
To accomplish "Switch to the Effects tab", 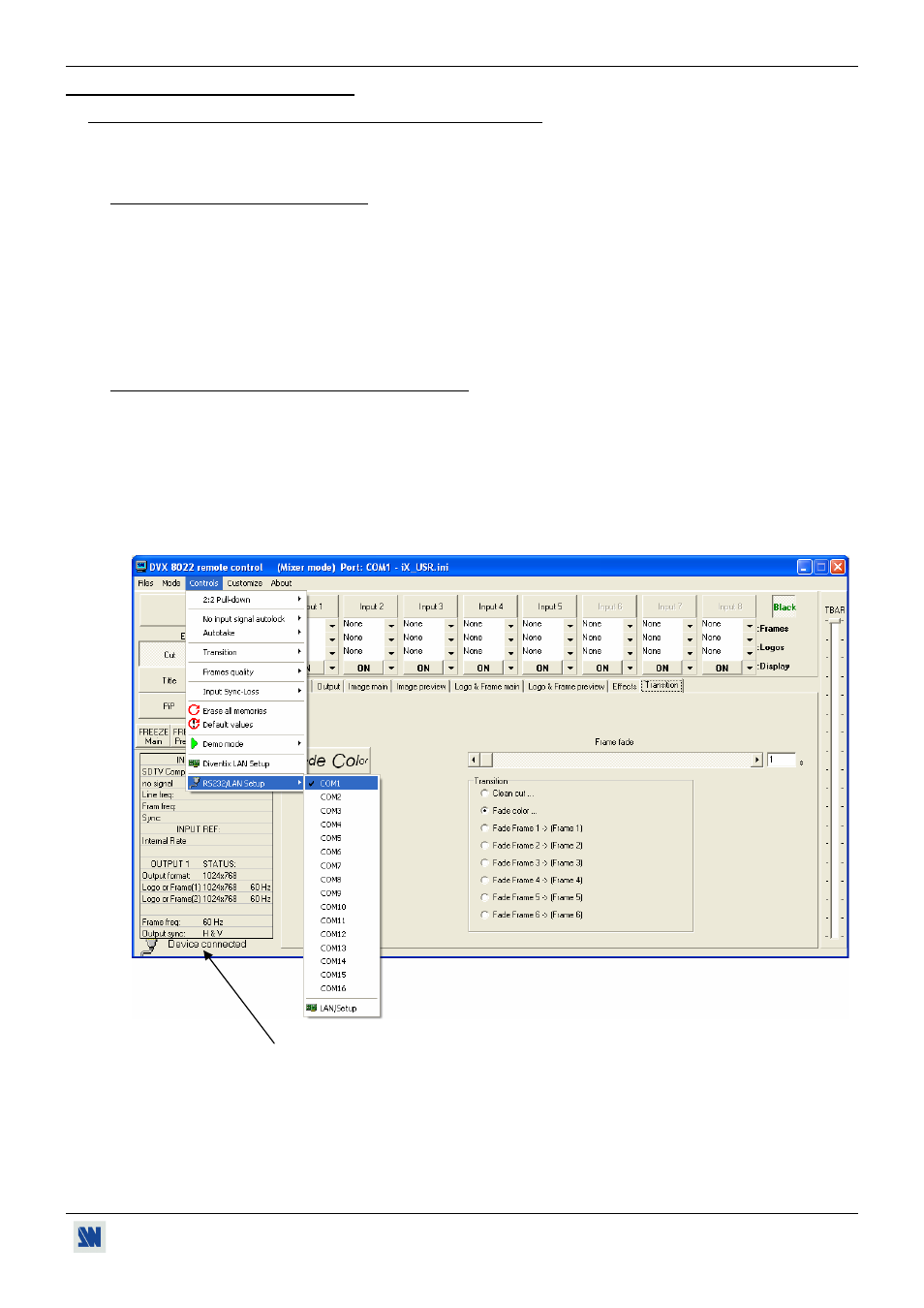I will click(625, 686).
